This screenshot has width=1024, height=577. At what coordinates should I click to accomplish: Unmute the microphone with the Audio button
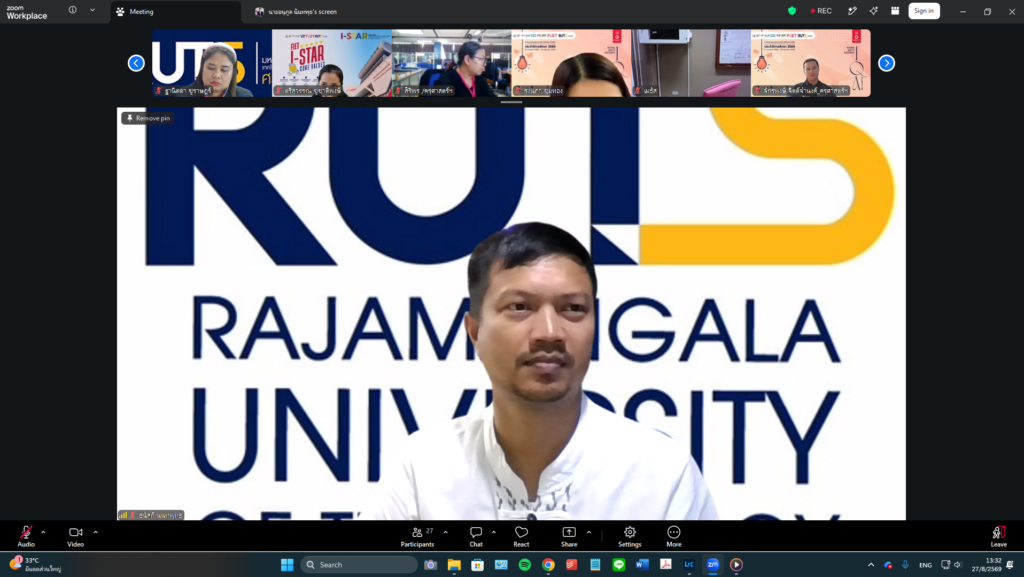pyautogui.click(x=26, y=536)
